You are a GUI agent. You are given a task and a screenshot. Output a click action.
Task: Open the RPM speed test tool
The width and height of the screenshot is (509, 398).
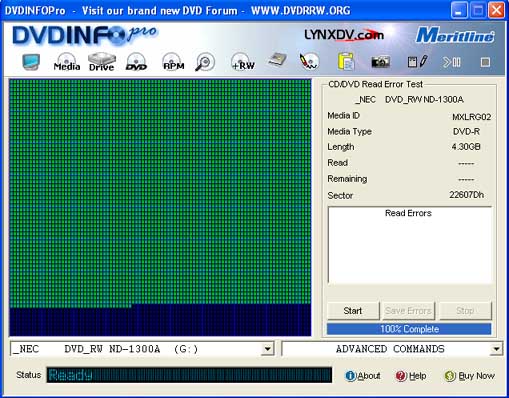[x=173, y=62]
